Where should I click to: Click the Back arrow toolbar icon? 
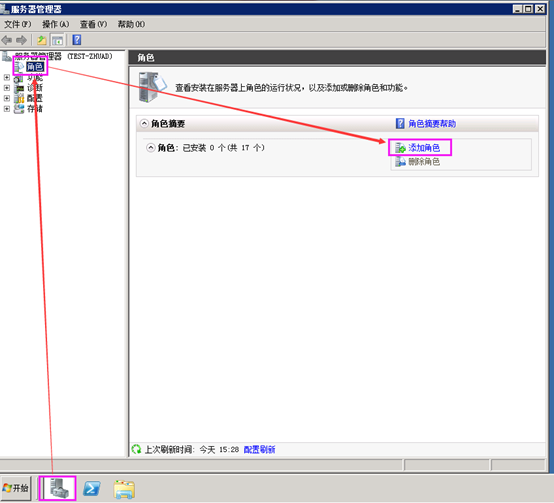[6, 40]
